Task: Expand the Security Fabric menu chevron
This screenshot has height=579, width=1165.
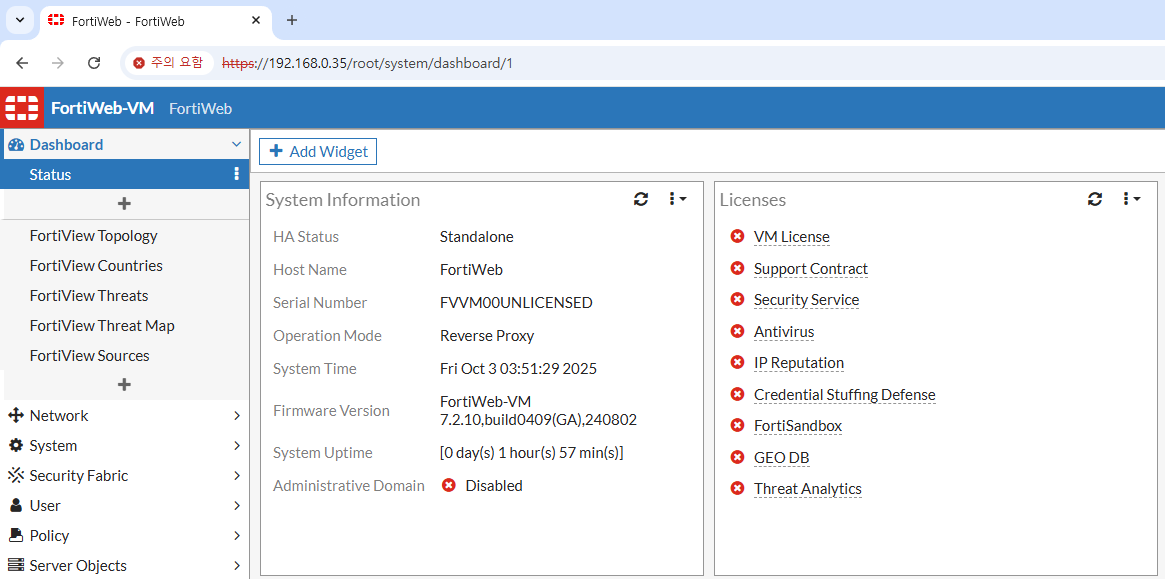Action: pyautogui.click(x=237, y=476)
